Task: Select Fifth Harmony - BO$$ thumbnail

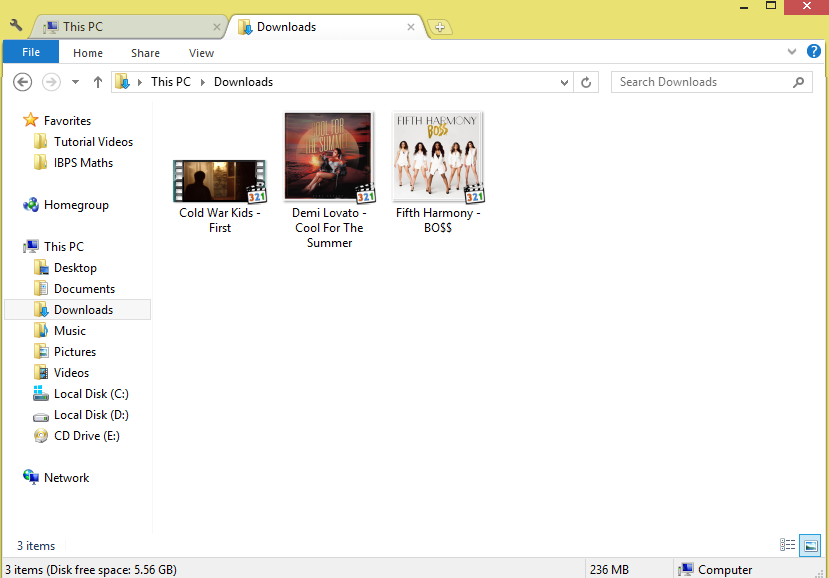Action: (x=438, y=157)
